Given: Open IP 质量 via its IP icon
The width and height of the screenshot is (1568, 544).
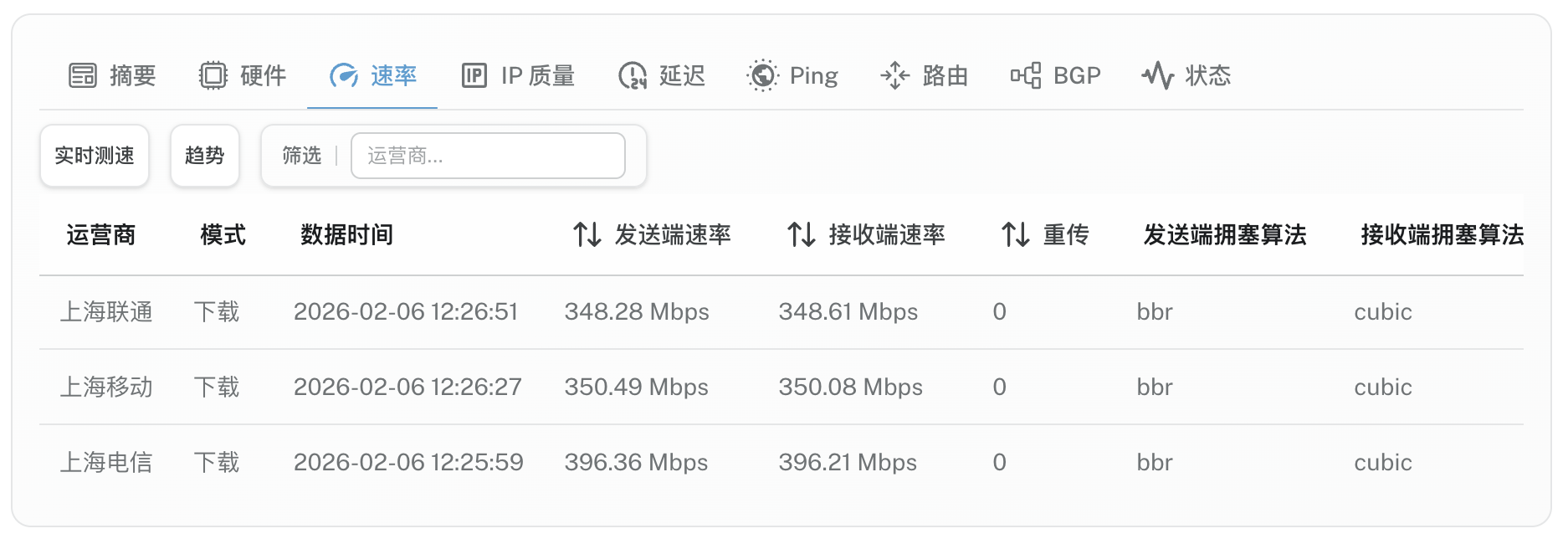Looking at the screenshot, I should pos(474,75).
